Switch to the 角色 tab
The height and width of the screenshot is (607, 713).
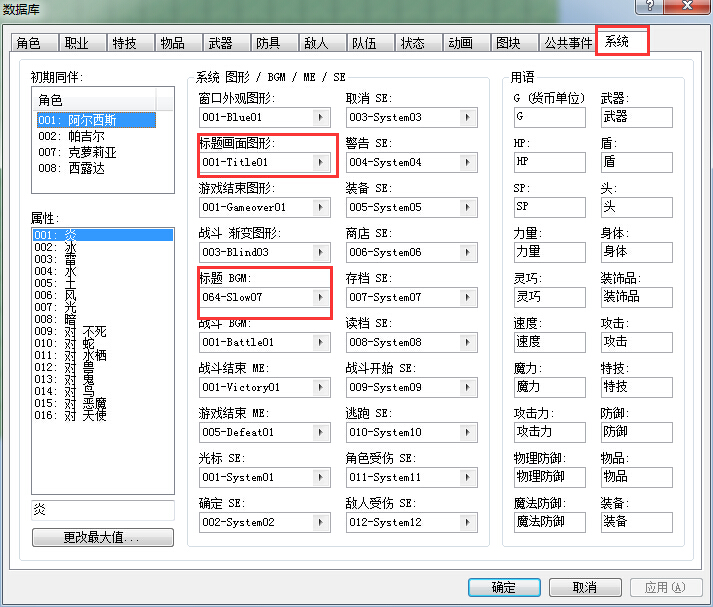click(34, 43)
